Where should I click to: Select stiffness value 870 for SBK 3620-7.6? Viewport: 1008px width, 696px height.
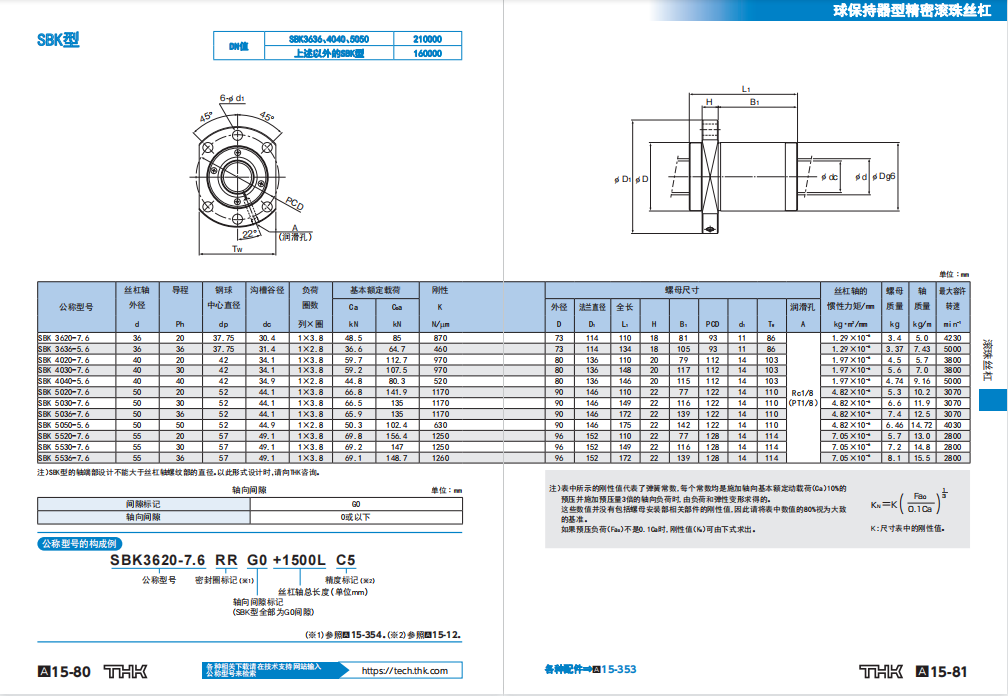coord(440,338)
